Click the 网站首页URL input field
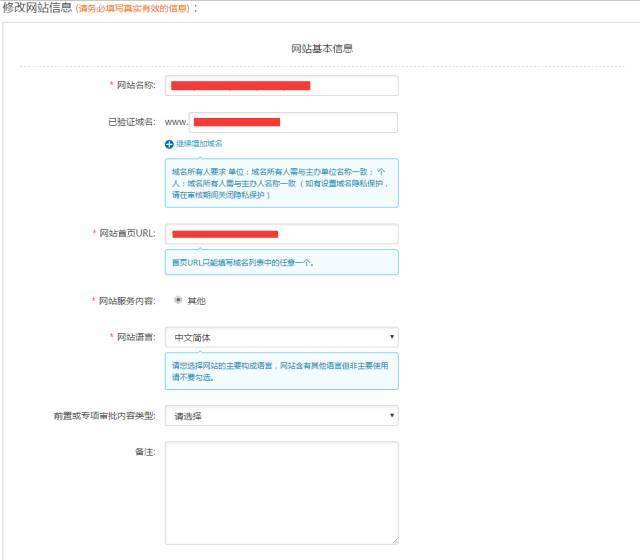The width and height of the screenshot is (640, 560). pos(281,234)
